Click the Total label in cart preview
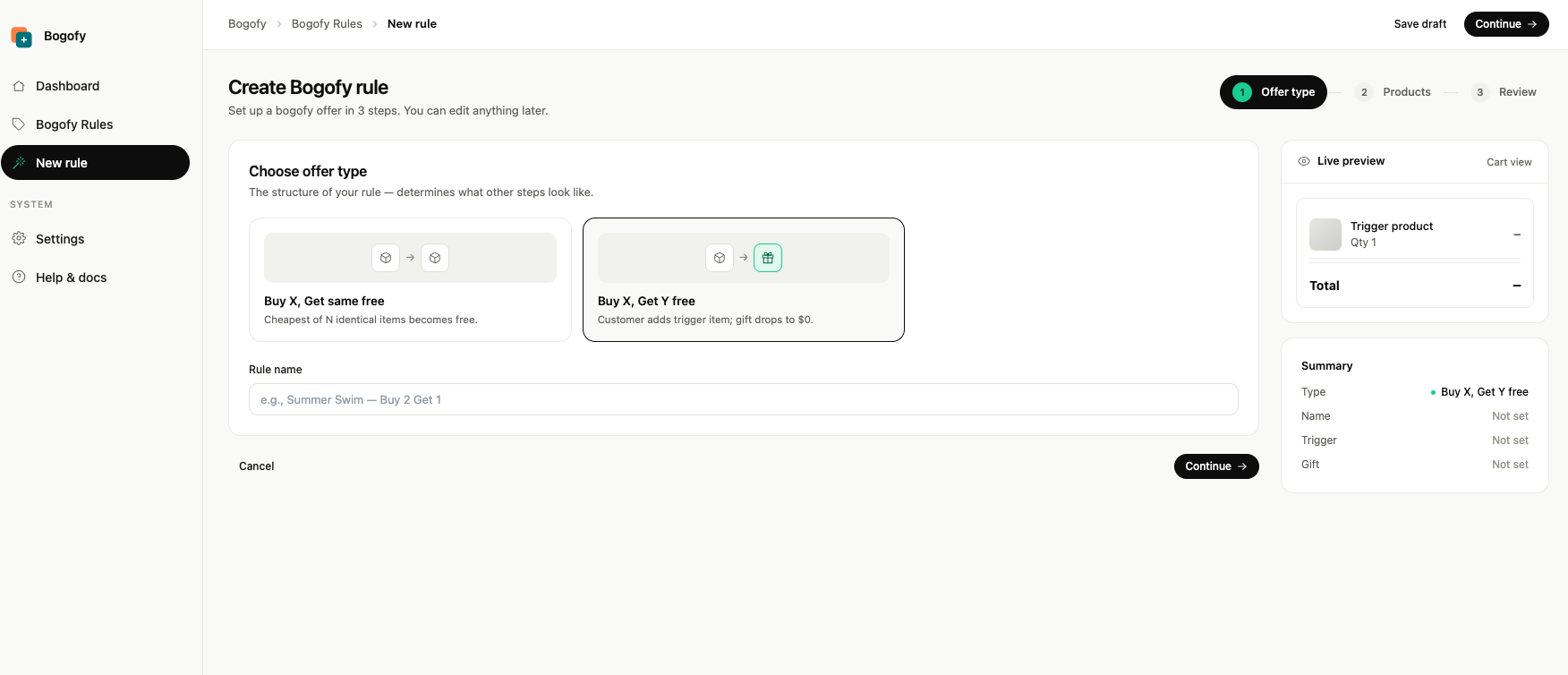Screen dimensions: 1568x675 click(x=1325, y=286)
